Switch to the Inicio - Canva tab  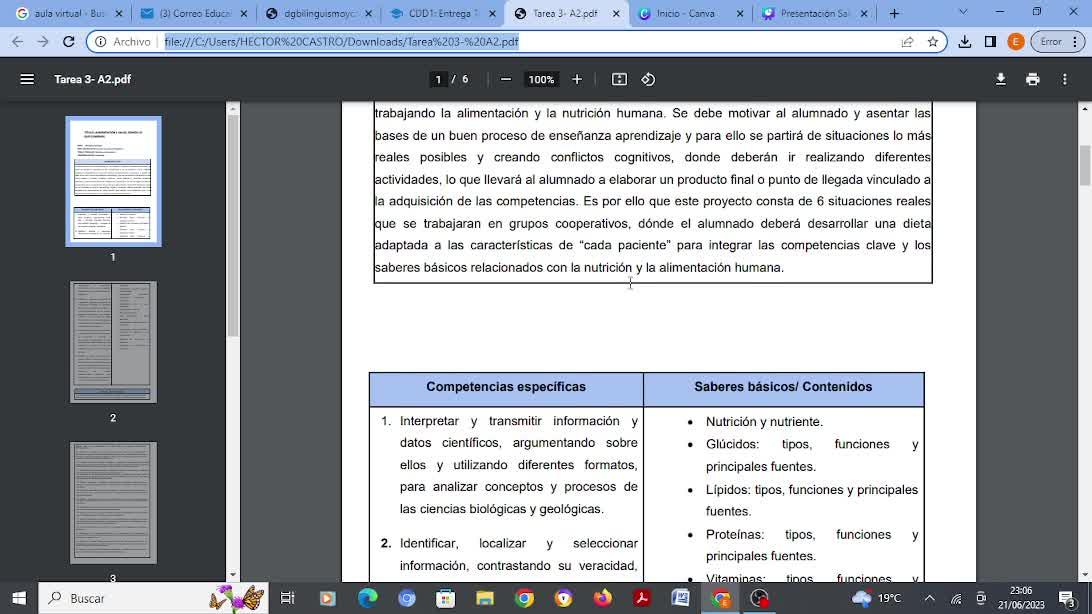tap(685, 13)
